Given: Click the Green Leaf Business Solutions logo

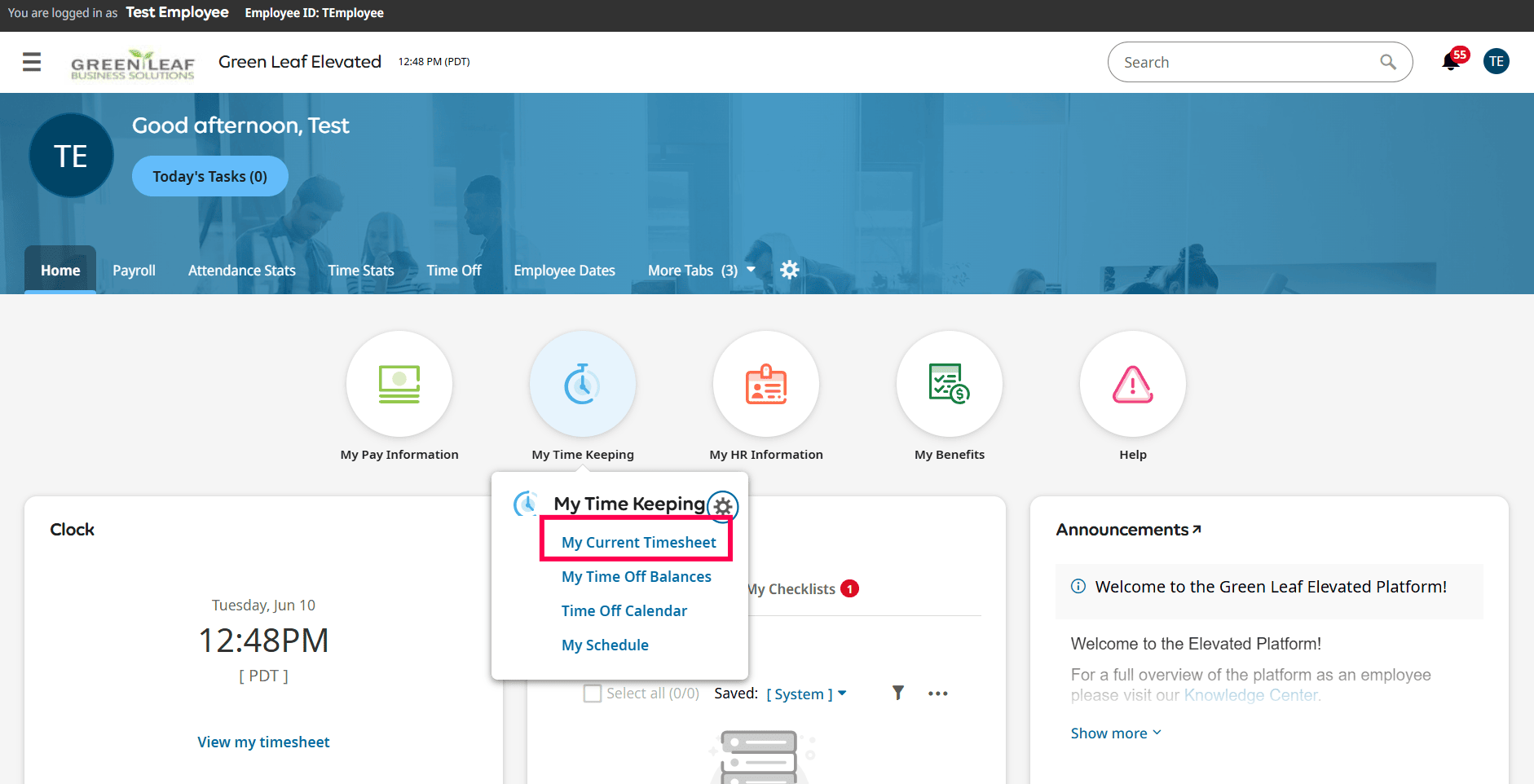Looking at the screenshot, I should (x=133, y=64).
